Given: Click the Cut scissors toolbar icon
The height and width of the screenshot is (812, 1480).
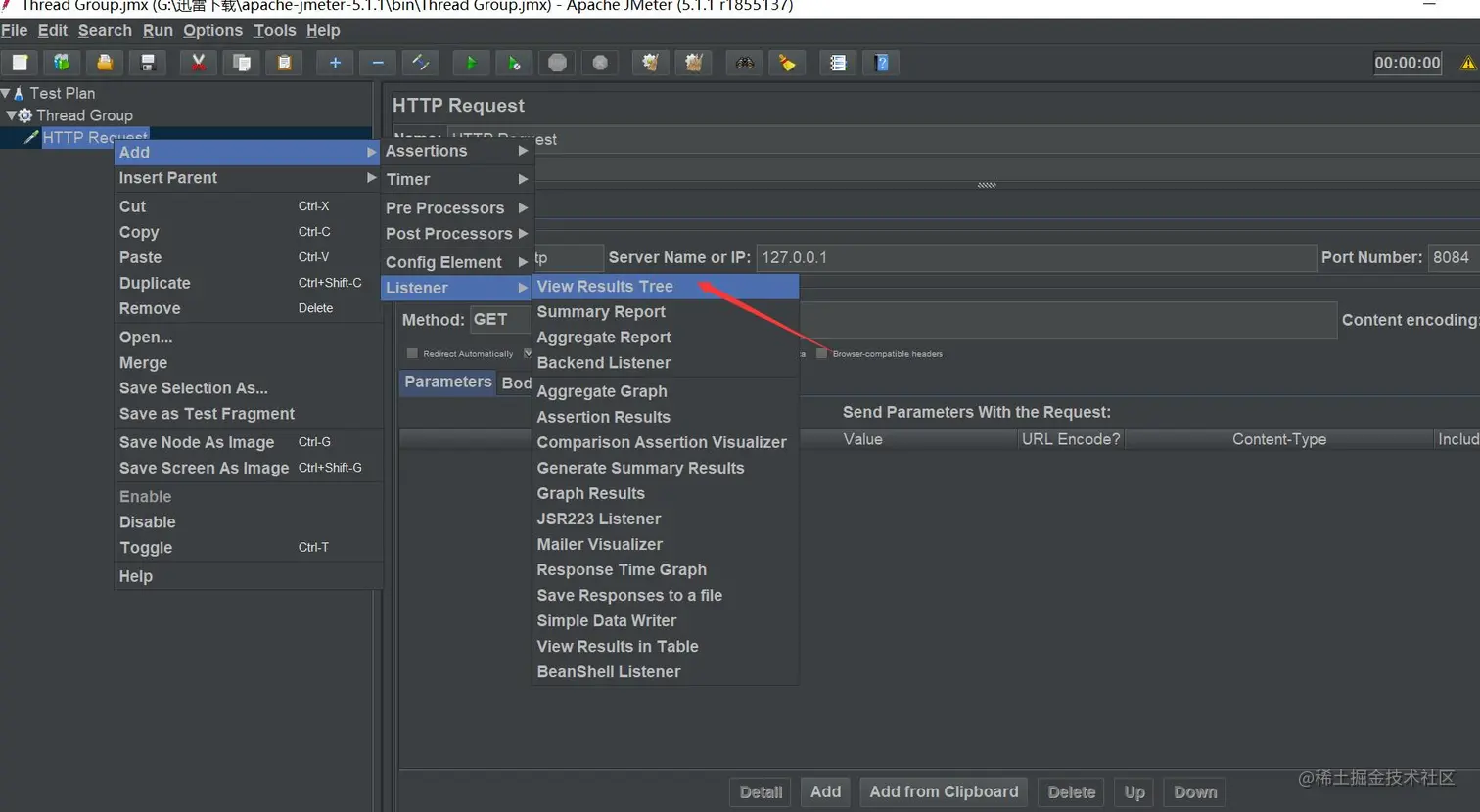Looking at the screenshot, I should pos(199,63).
